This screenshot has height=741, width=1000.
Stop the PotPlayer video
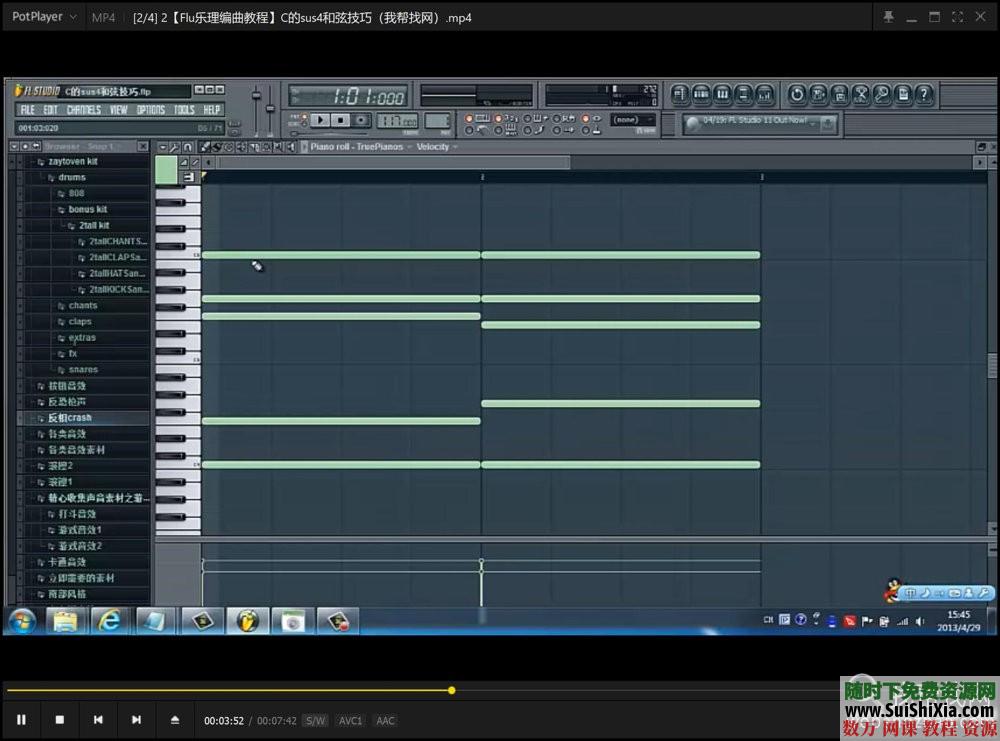point(59,720)
